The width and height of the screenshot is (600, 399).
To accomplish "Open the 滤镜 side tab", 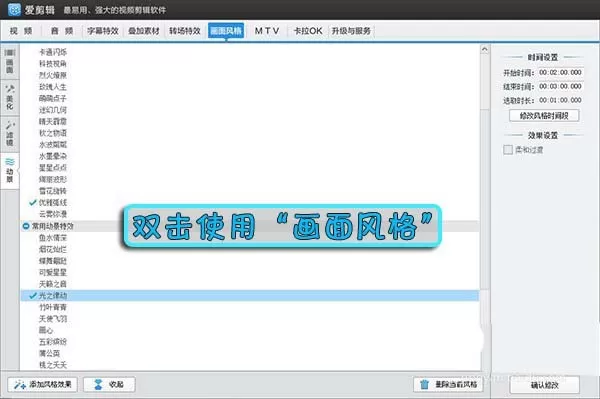I will tap(10, 134).
